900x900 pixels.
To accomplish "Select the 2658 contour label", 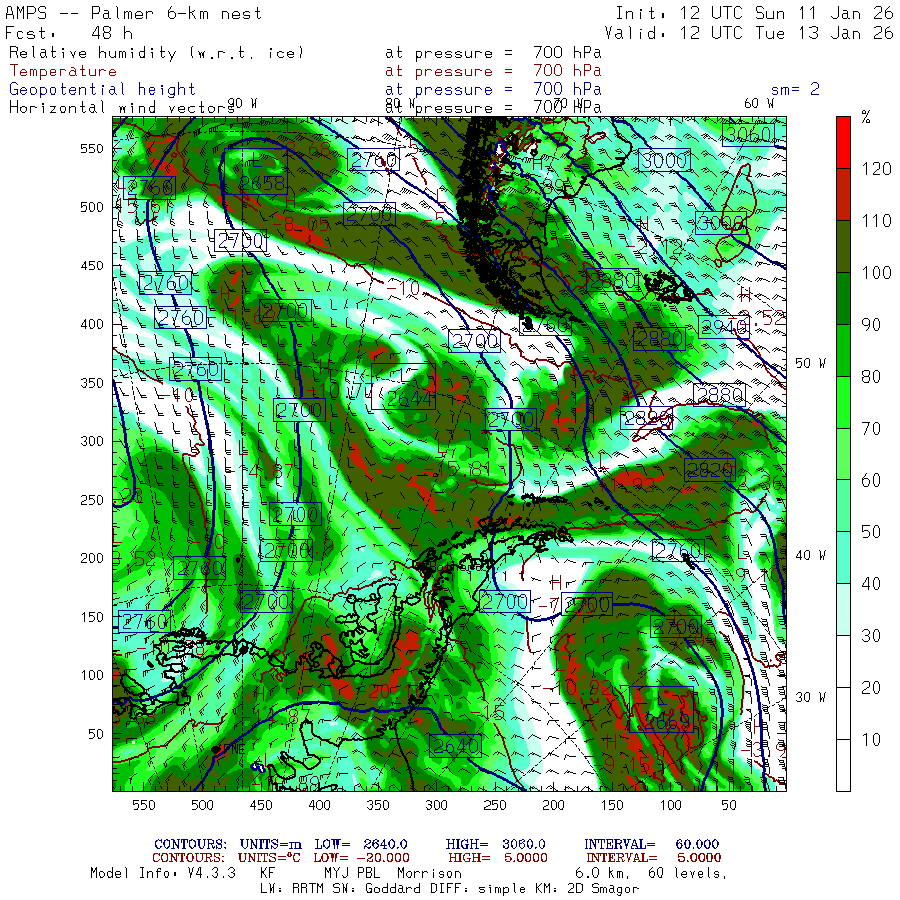I will coord(263,183).
